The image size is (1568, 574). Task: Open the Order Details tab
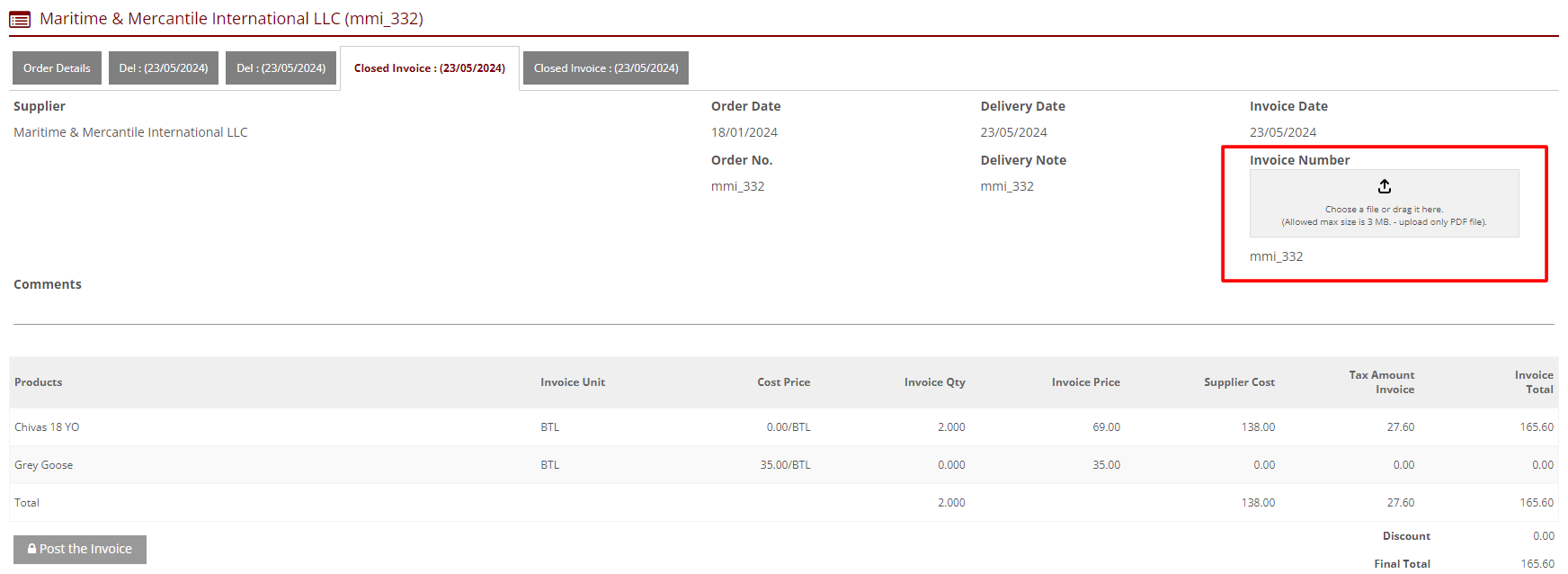(57, 68)
